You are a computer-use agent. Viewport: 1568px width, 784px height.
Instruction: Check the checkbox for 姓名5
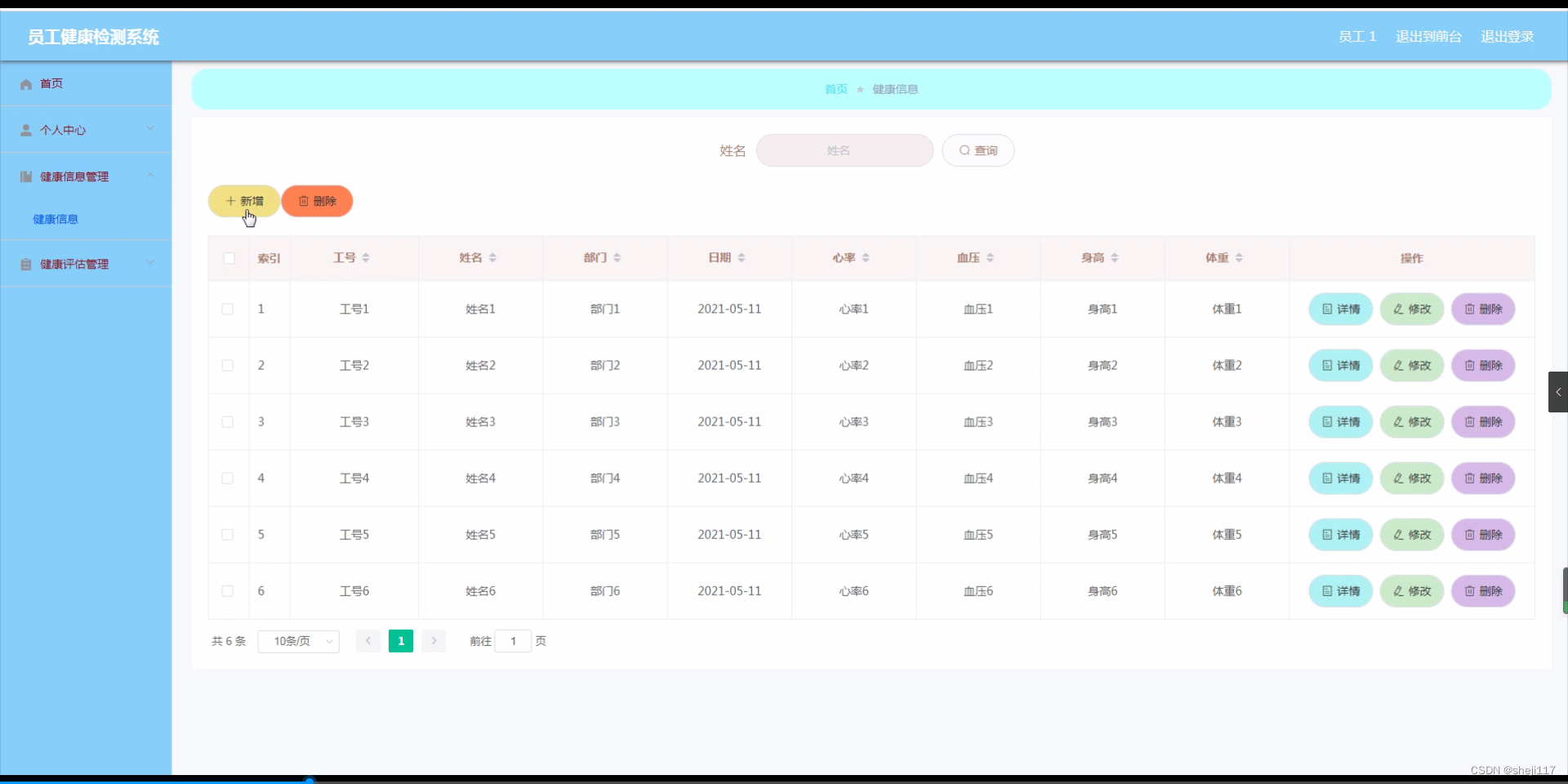[227, 535]
